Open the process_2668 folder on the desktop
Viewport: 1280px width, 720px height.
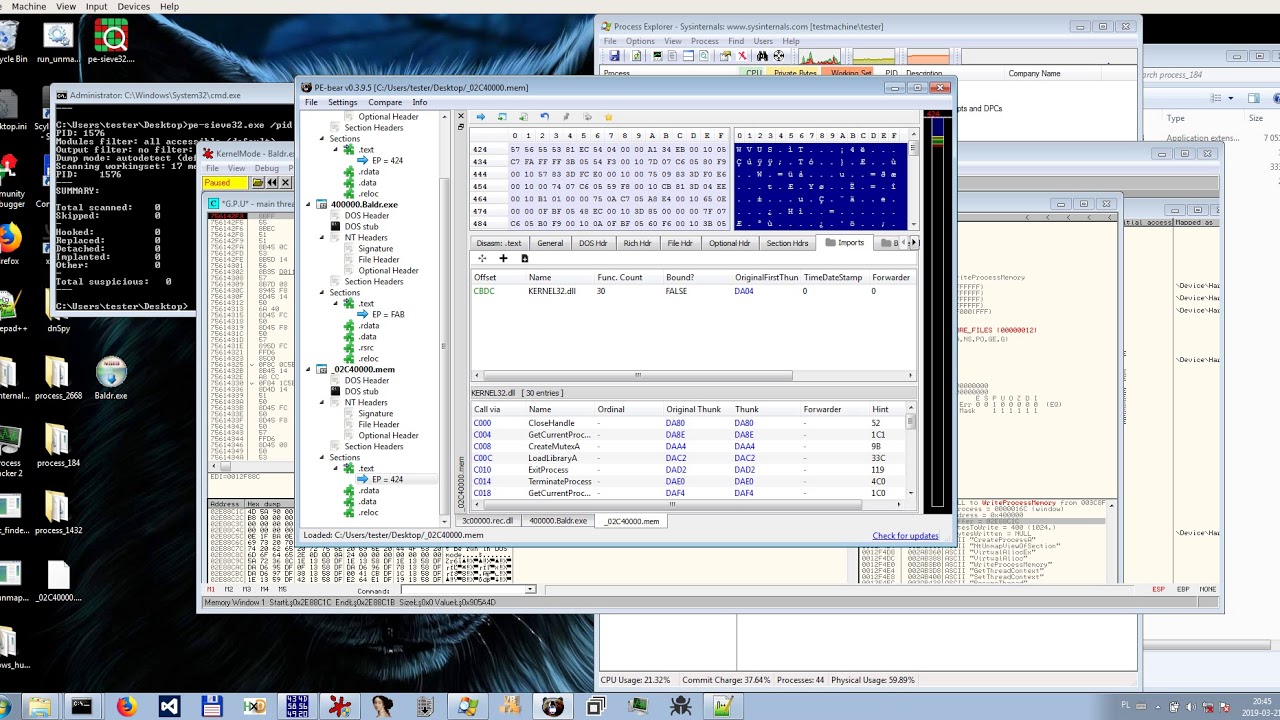coord(58,379)
